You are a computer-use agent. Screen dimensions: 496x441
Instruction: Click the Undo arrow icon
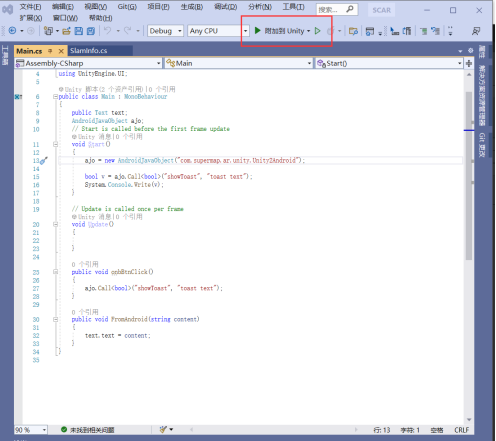(107, 31)
